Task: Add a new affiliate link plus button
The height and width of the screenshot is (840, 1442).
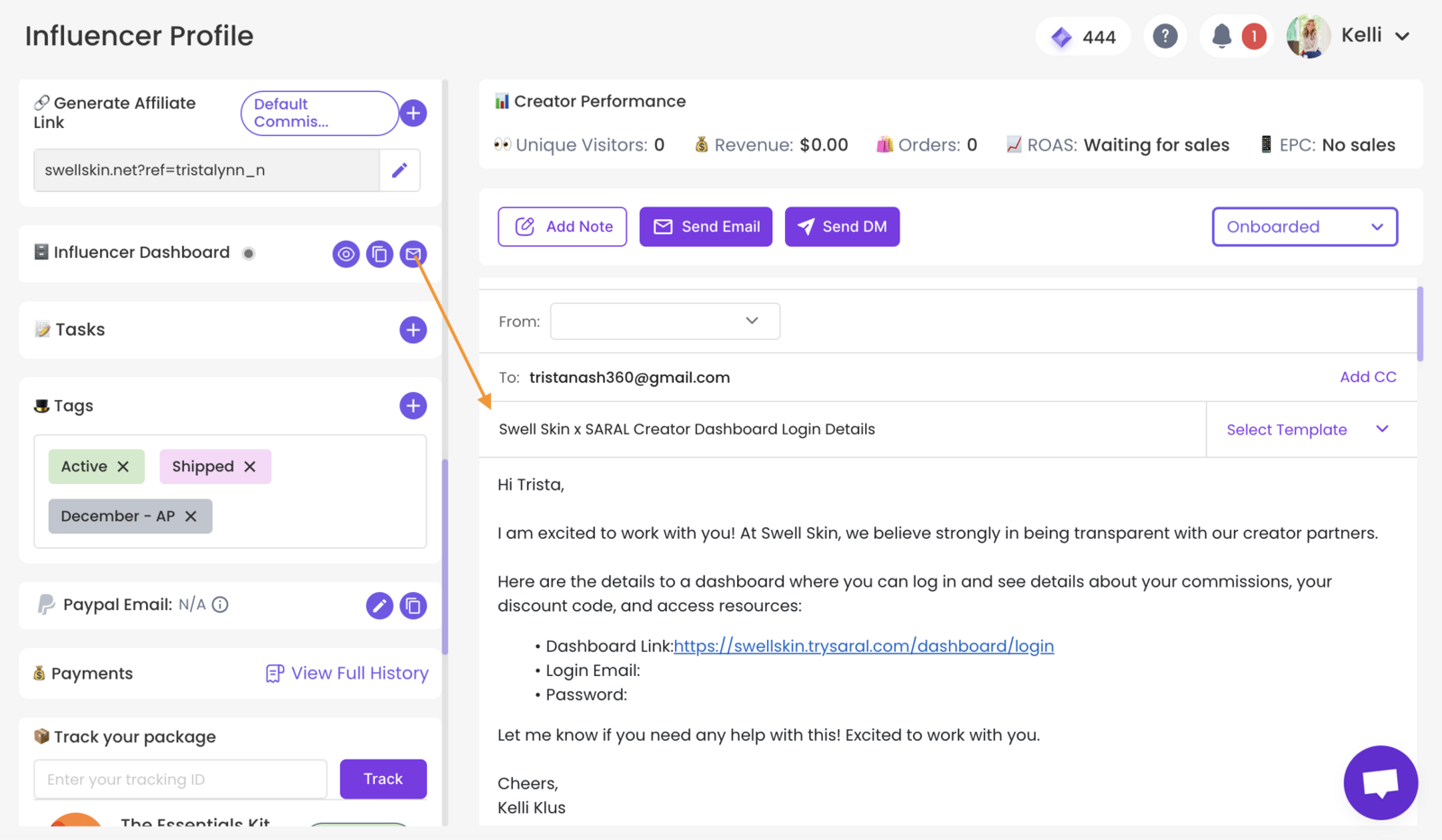Action: (413, 114)
